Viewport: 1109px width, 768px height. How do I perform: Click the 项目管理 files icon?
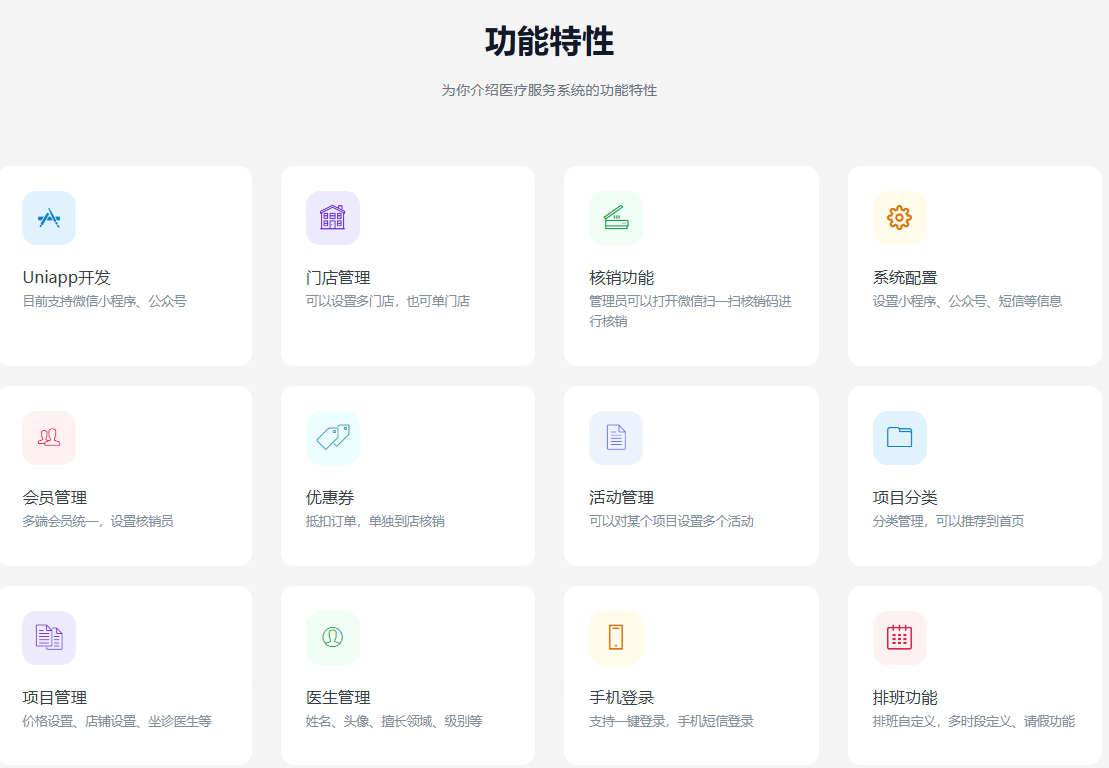(49, 638)
